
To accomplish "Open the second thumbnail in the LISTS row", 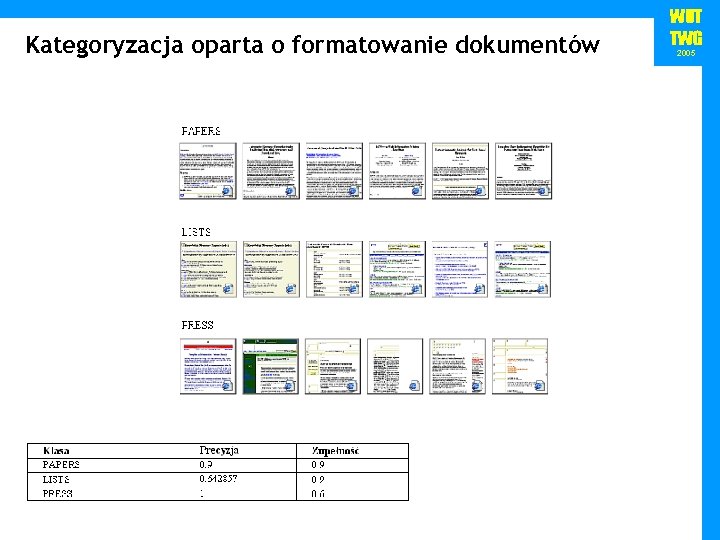I will (x=271, y=269).
